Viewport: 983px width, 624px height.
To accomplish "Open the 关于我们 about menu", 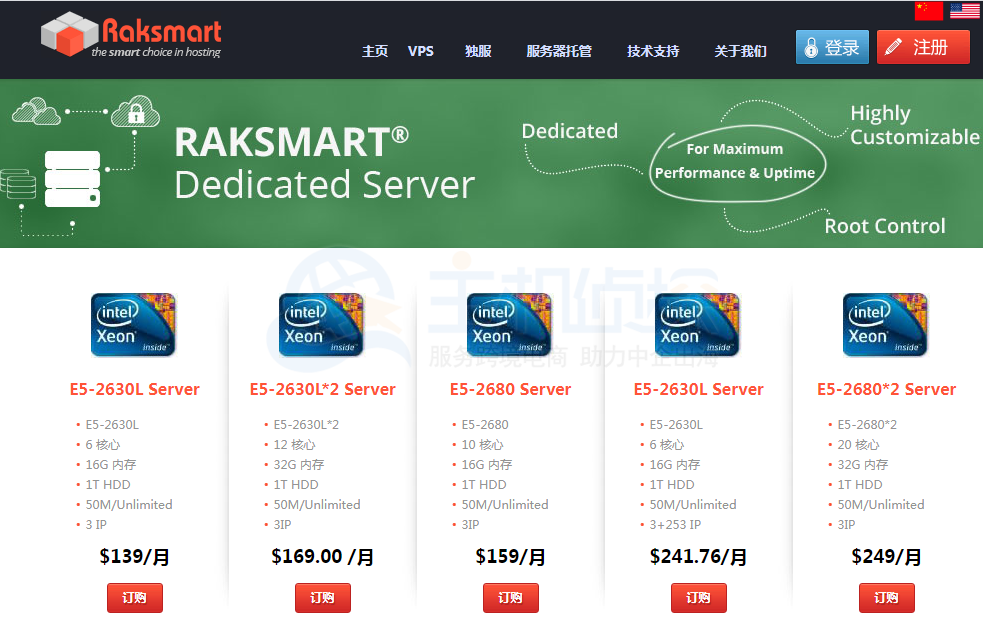I will point(740,51).
